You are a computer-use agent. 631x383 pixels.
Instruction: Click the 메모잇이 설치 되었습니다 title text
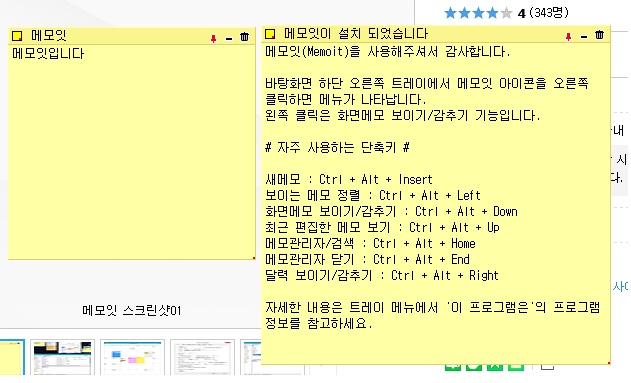(356, 34)
